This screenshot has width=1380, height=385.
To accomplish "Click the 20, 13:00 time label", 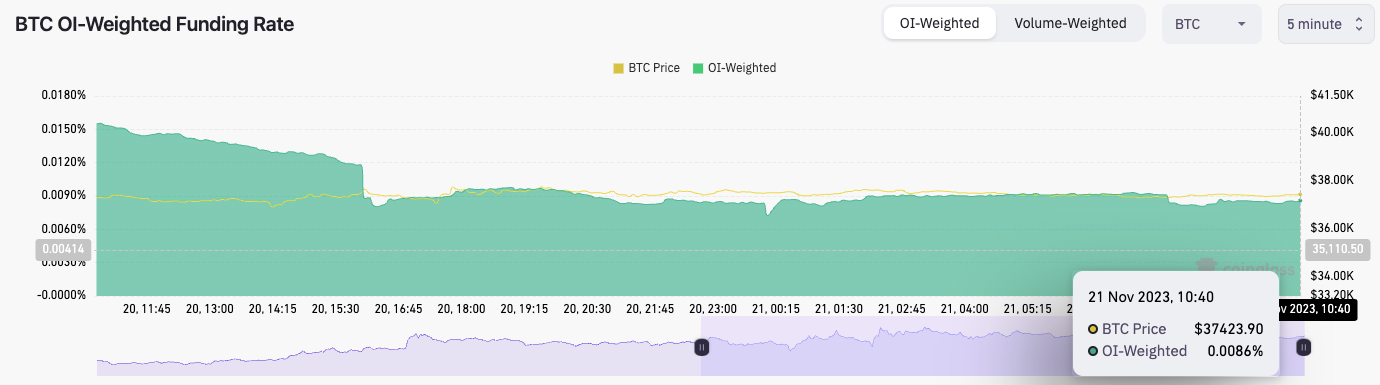I will click(x=211, y=310).
